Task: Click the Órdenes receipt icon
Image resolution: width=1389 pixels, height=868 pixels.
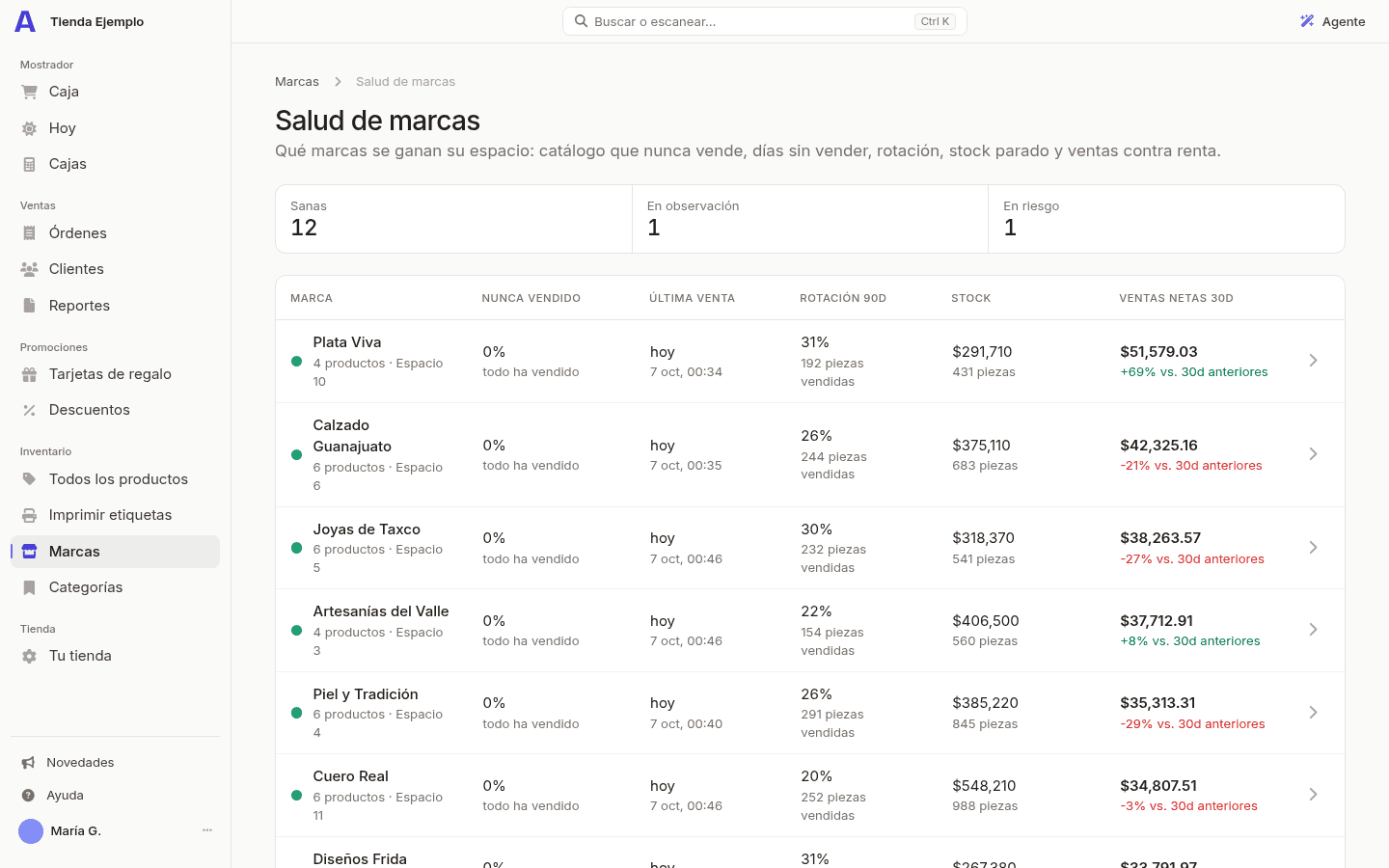Action: (x=29, y=233)
